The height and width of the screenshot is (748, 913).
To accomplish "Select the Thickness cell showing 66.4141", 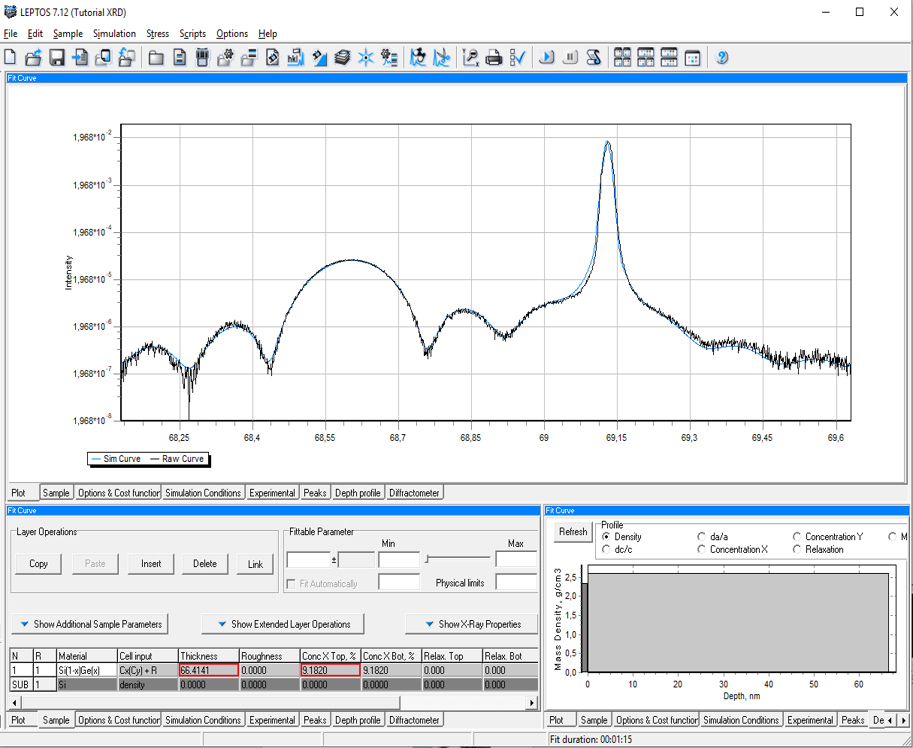I will point(208,670).
